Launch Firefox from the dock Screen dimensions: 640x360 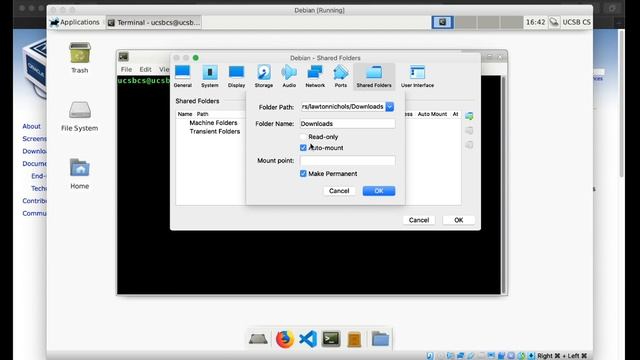[284, 339]
